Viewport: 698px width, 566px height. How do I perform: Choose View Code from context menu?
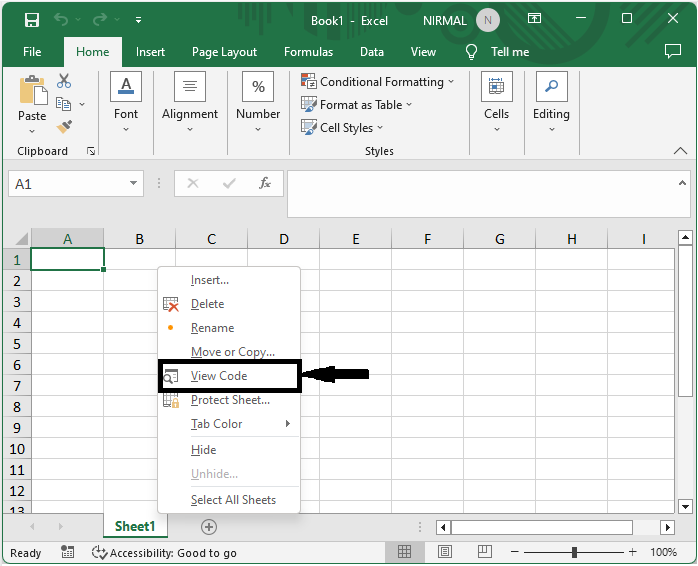(x=229, y=376)
